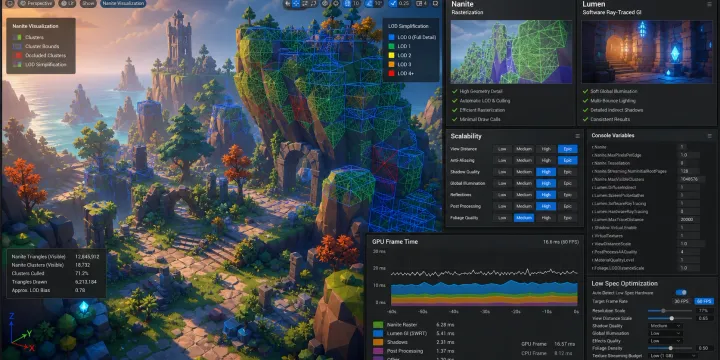
Task: Open the Texture Streaming Budget dropdown
Action: 673,356
